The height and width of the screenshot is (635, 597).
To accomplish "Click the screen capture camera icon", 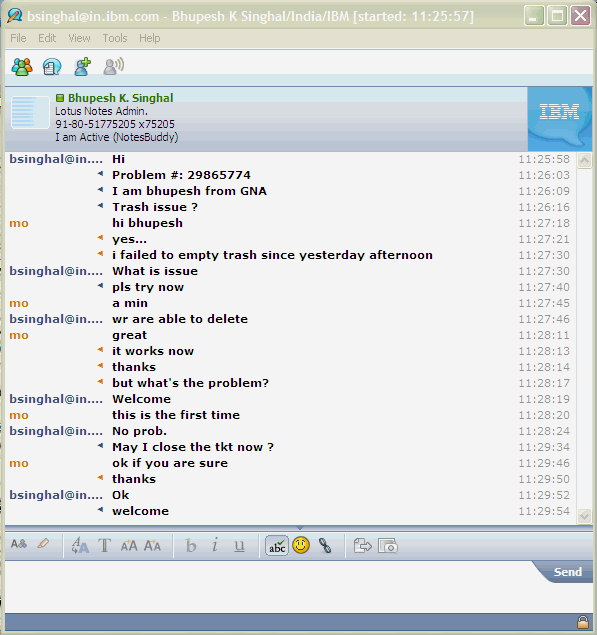I will [x=388, y=546].
